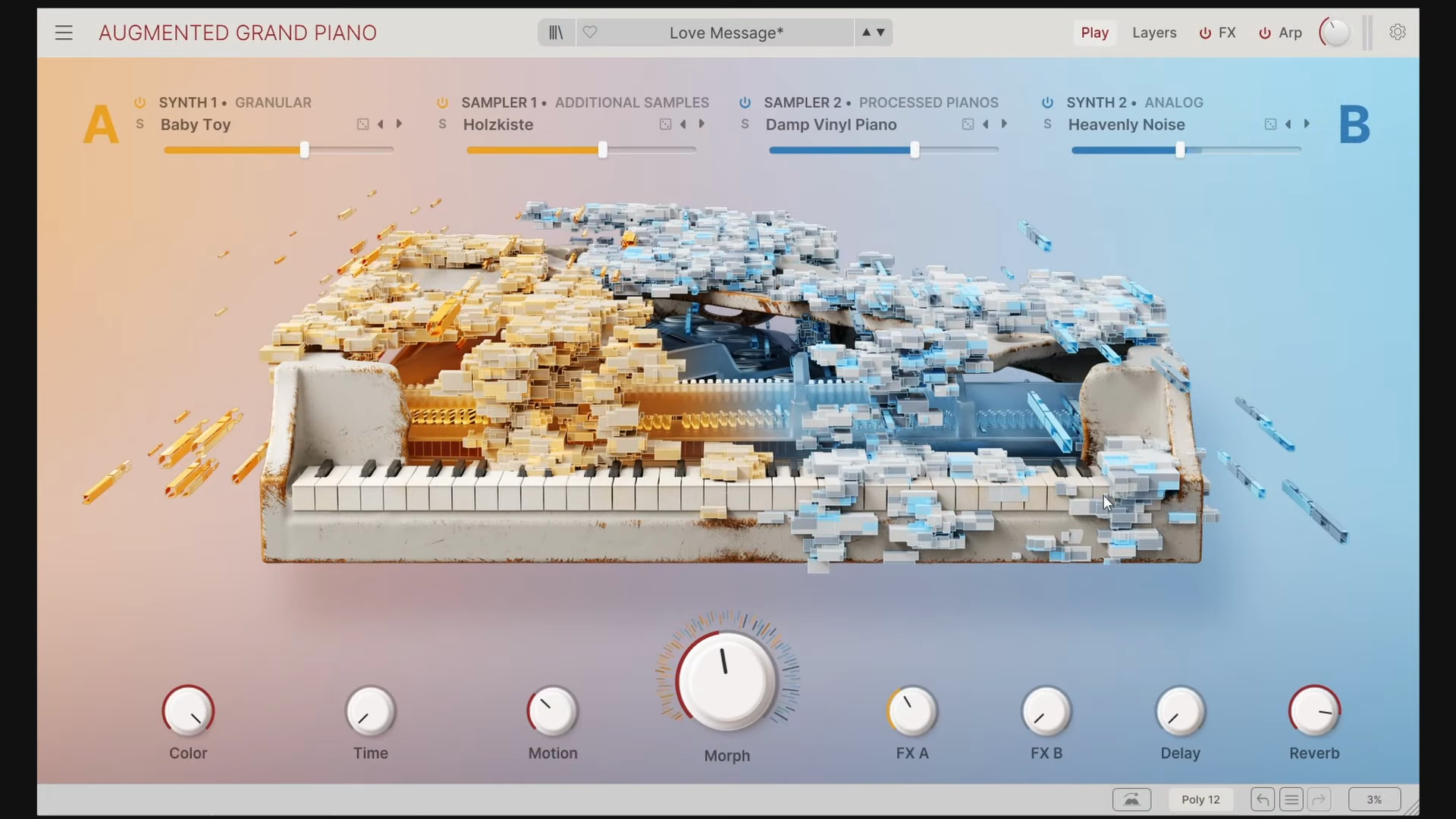Screen dimensions: 1456x819
Task: Open the undo history list icon
Action: tap(1291, 799)
